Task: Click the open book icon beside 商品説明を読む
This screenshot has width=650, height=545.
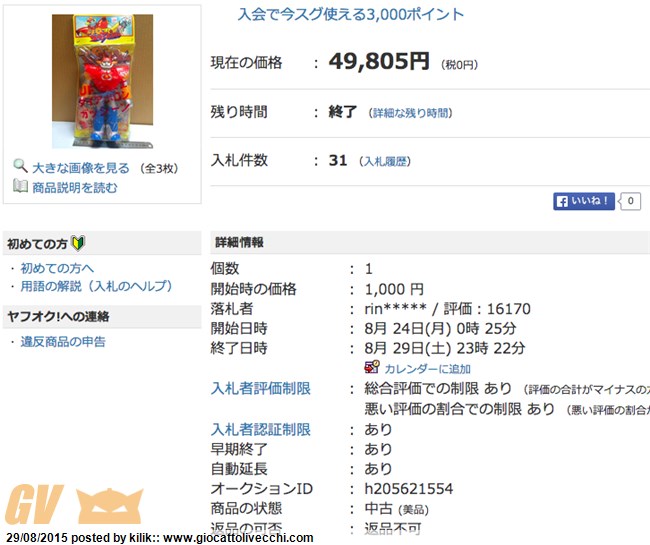Action: pyautogui.click(x=20, y=186)
